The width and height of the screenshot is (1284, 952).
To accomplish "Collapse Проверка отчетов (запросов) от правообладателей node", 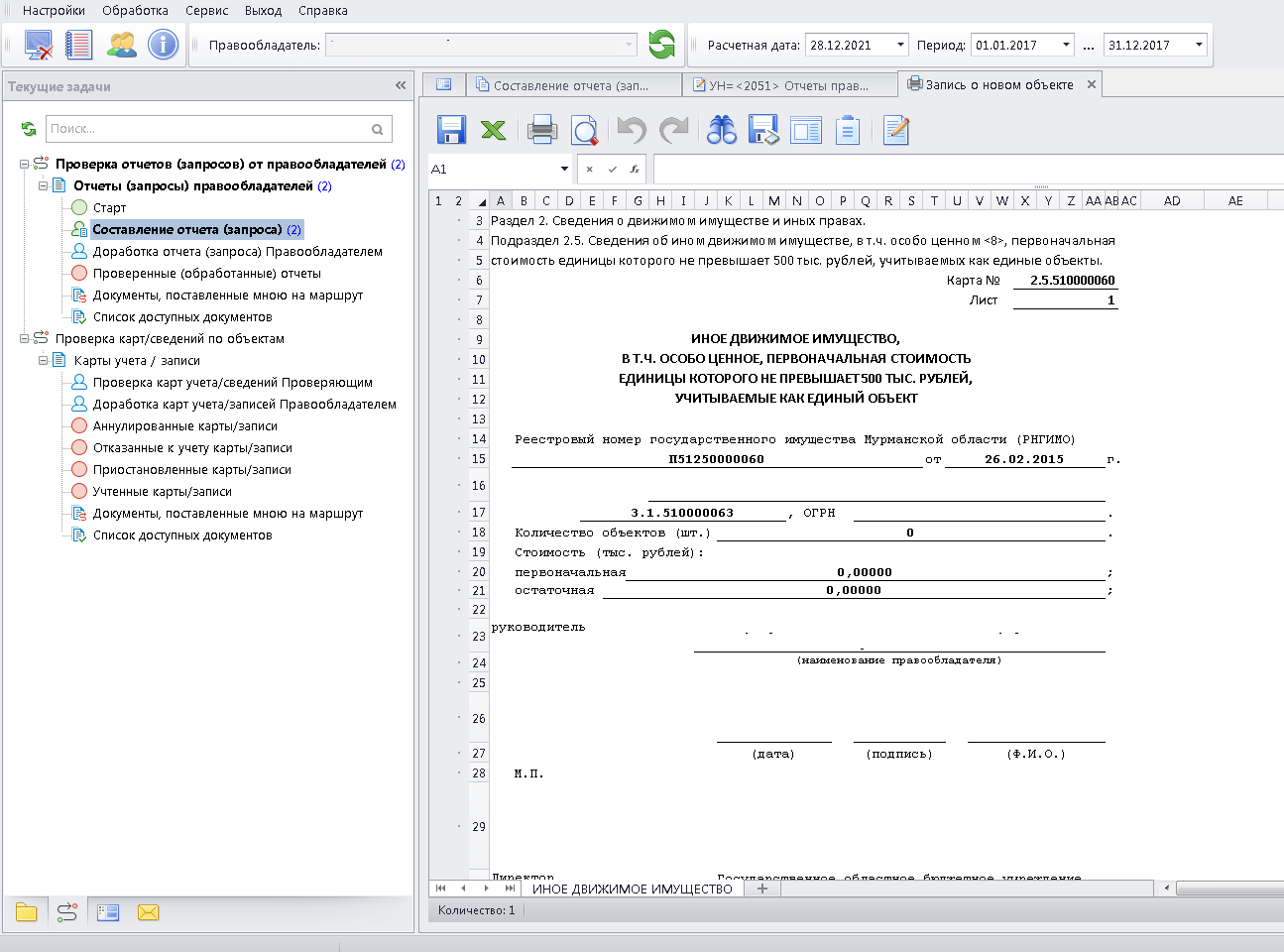I will click(x=25, y=165).
